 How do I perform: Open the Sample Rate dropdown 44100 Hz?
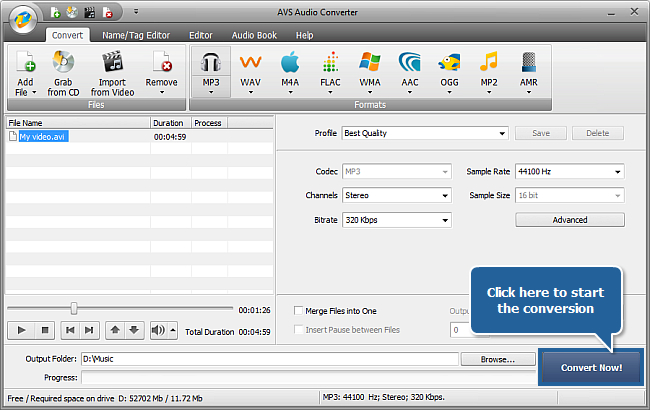pyautogui.click(x=570, y=172)
